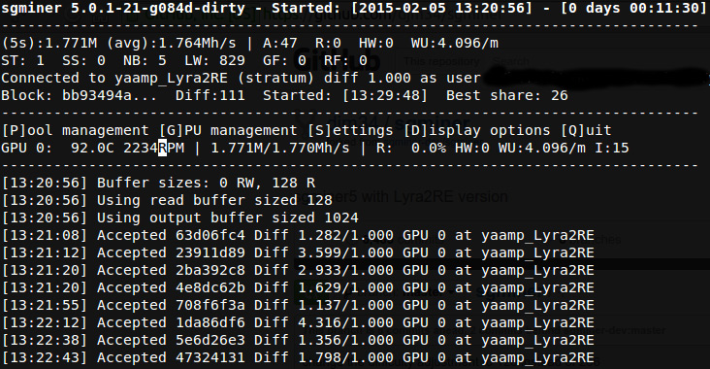Image resolution: width=710 pixels, height=369 pixels.
Task: Click the Accepted 5e6d26e3 log line
Action: (x=298, y=340)
